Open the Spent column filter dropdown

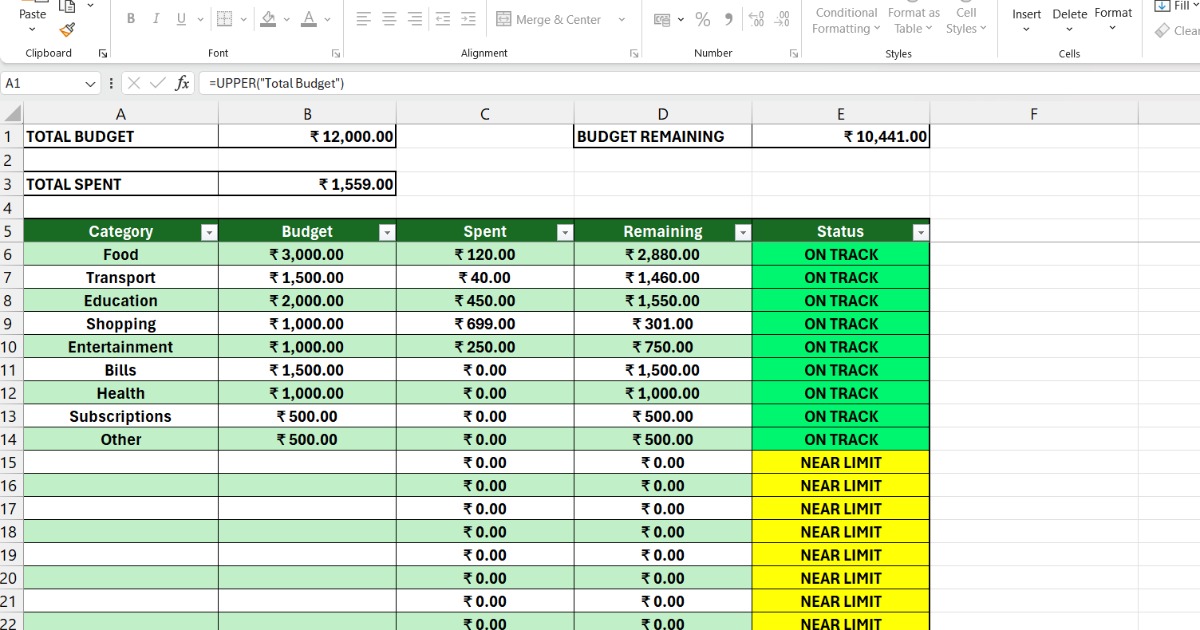tap(564, 232)
